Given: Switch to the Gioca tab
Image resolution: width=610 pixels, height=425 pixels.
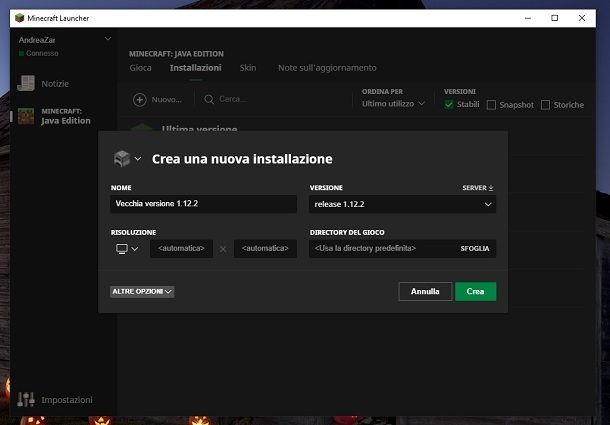Looking at the screenshot, I should 140,68.
